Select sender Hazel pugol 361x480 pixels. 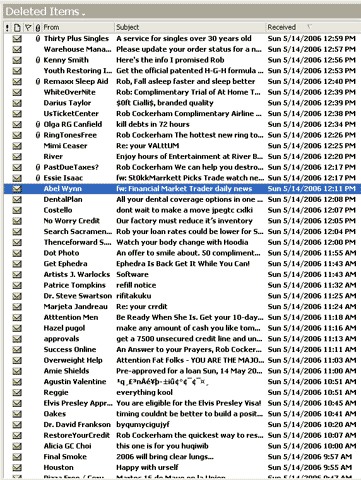[x=64, y=328]
